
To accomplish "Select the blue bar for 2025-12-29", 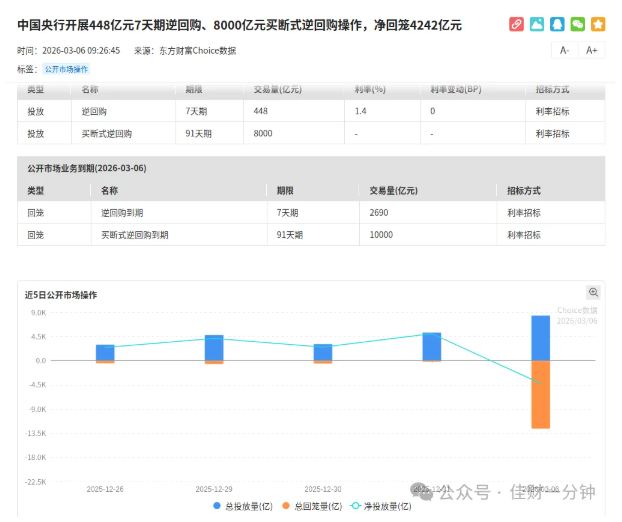I will coord(214,348).
